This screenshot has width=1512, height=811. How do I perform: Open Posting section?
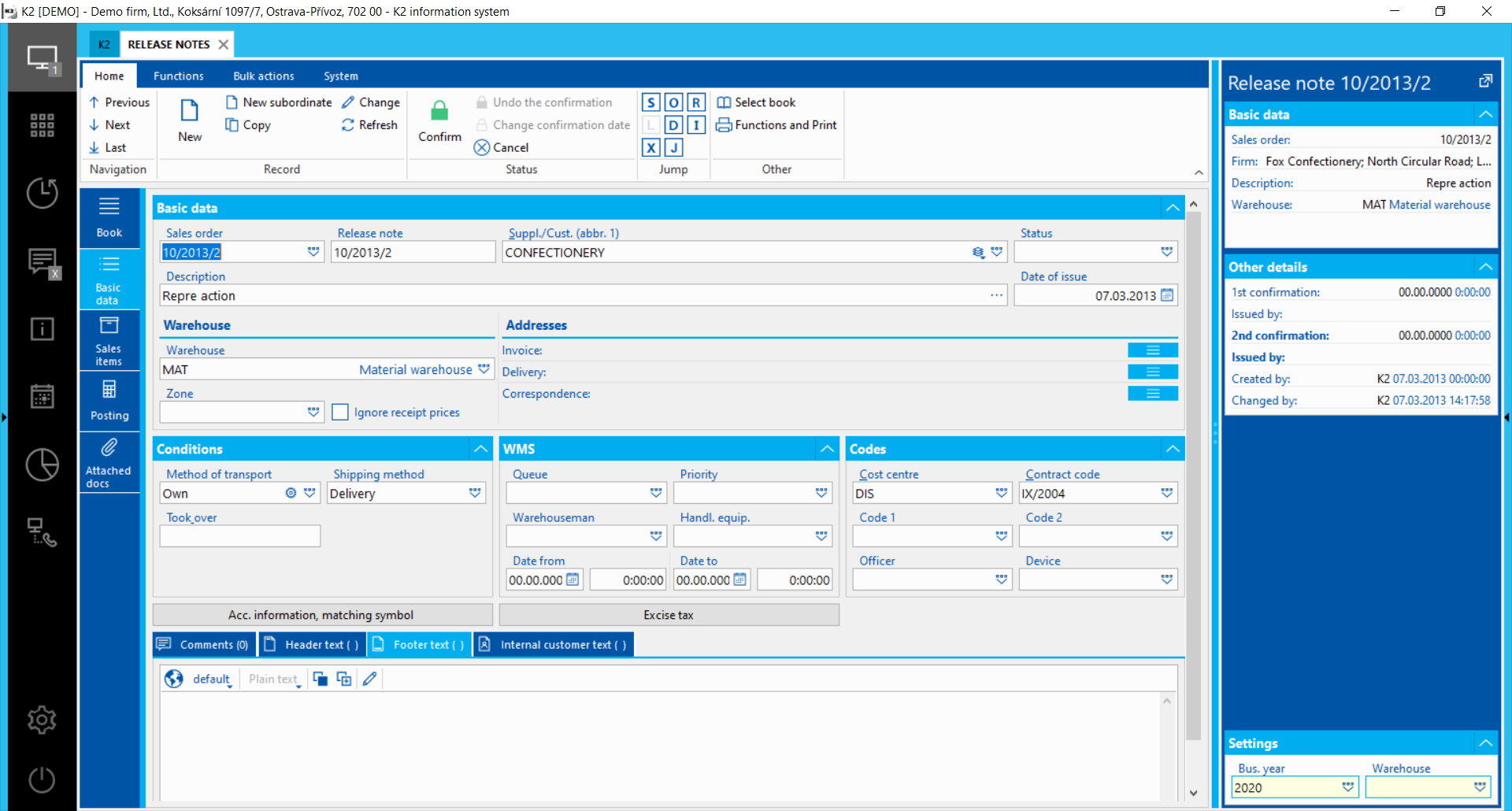point(109,401)
